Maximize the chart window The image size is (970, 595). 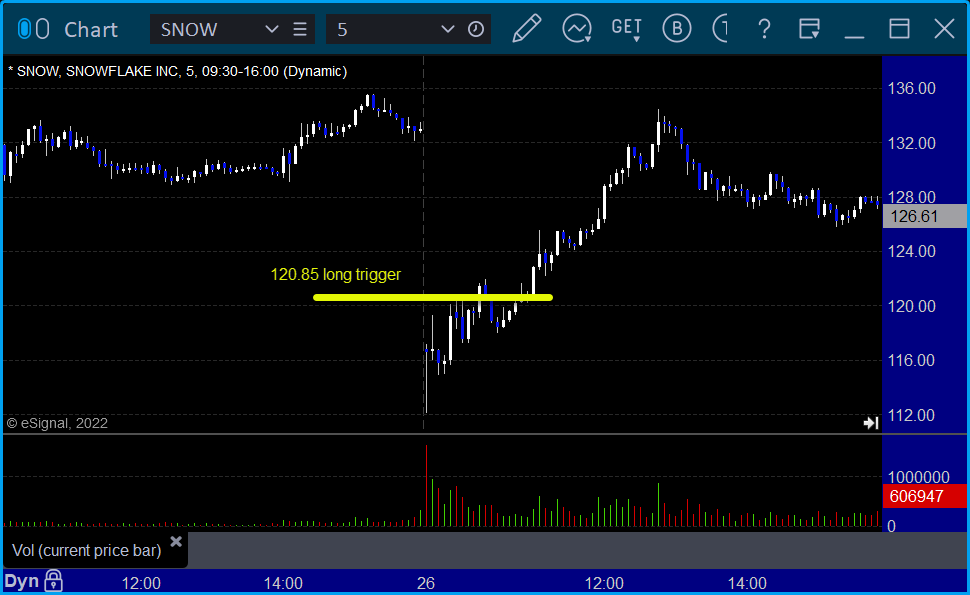899,29
